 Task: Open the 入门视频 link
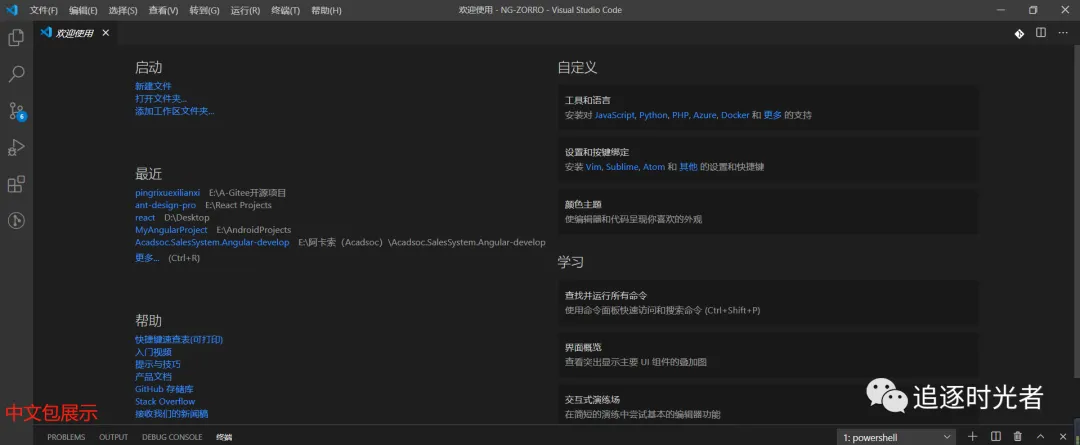click(153, 352)
